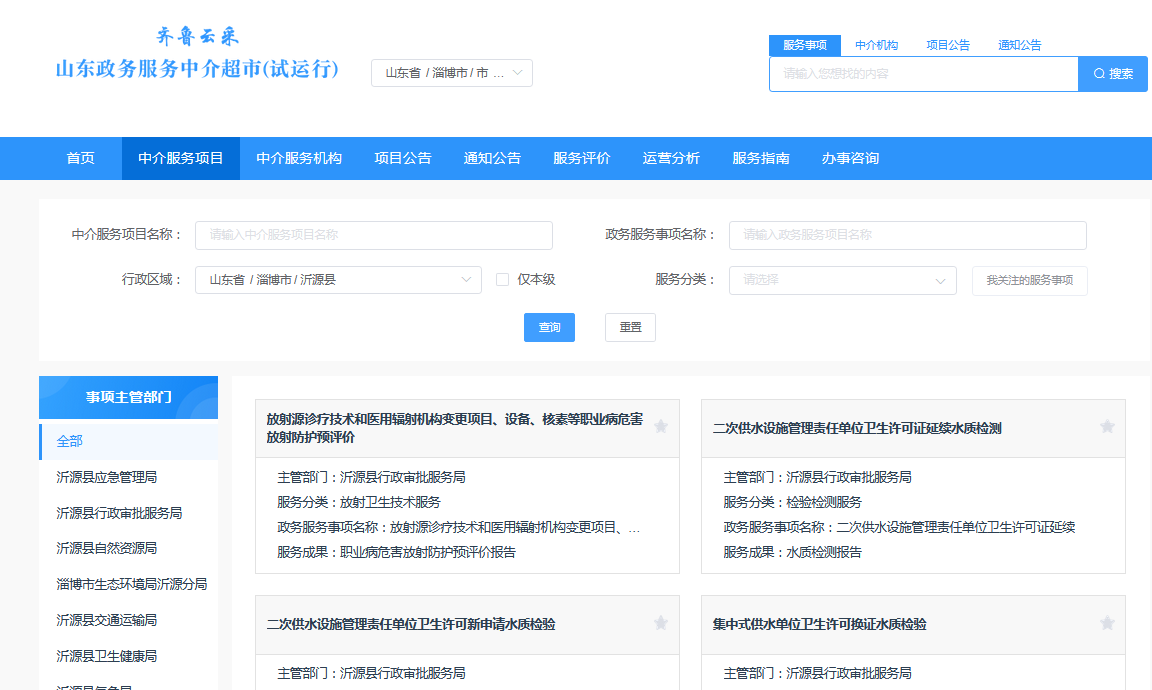Star the 集中式供水单位卫生许可换证水质检验 card
The height and width of the screenshot is (690, 1152).
click(1106, 623)
